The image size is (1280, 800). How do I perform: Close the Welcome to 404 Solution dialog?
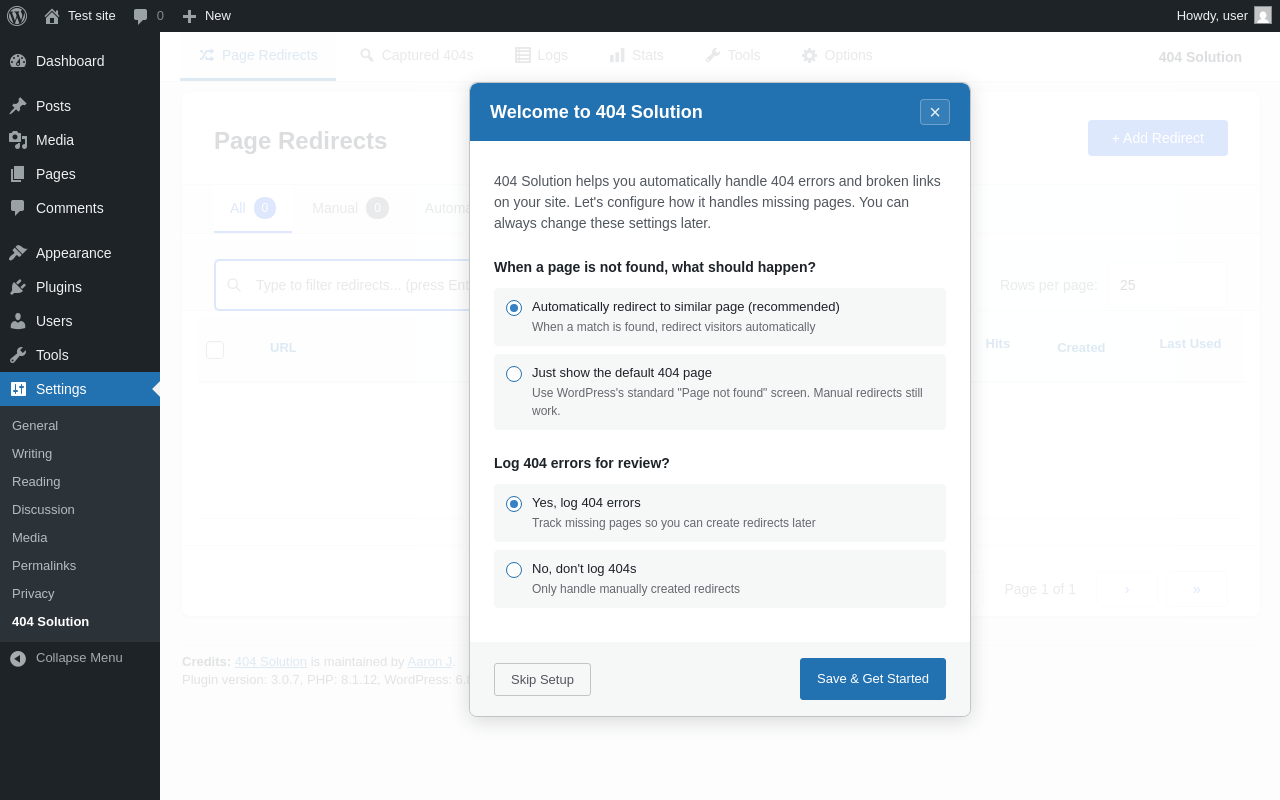coord(935,112)
